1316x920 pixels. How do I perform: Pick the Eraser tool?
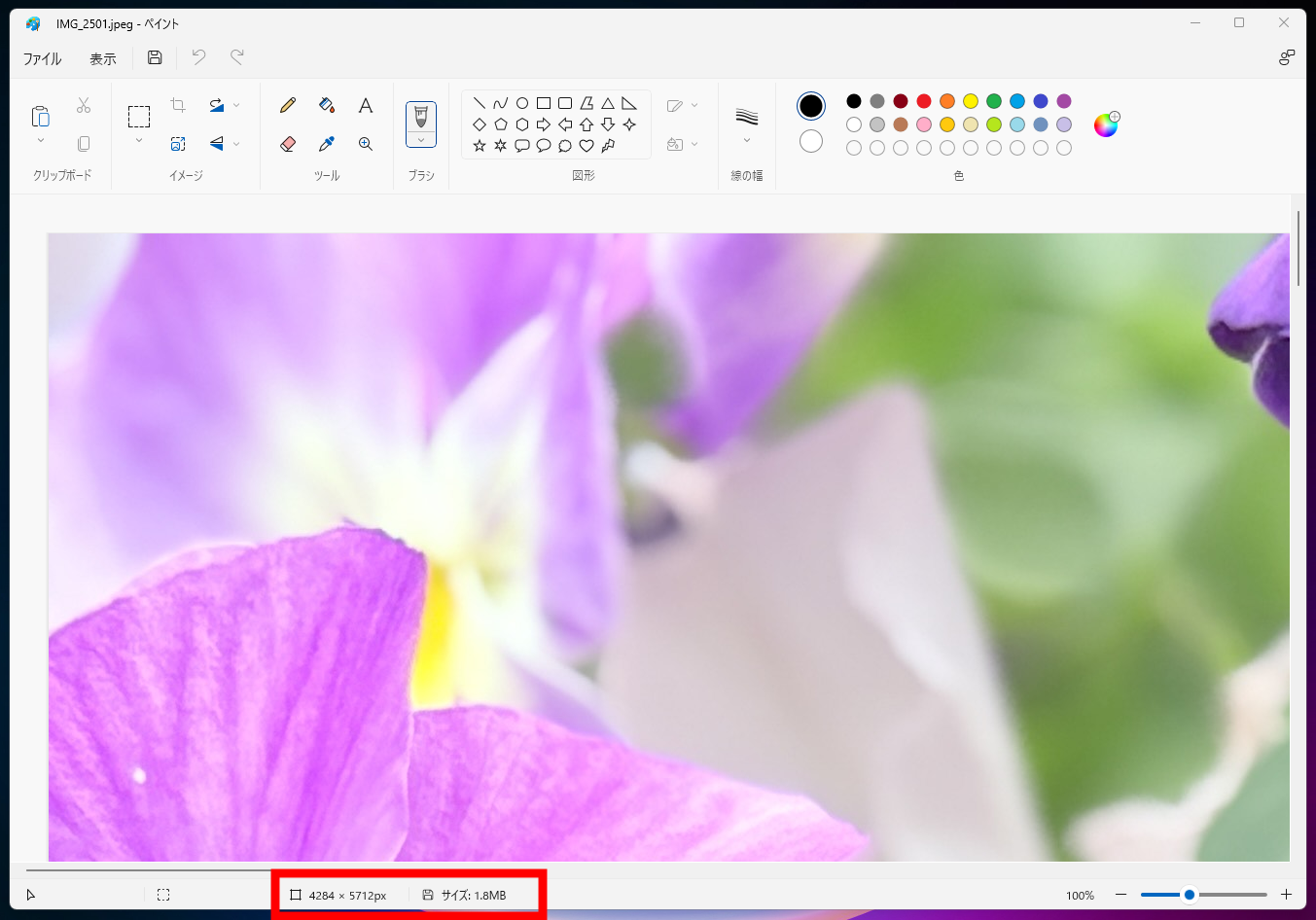pos(288,144)
